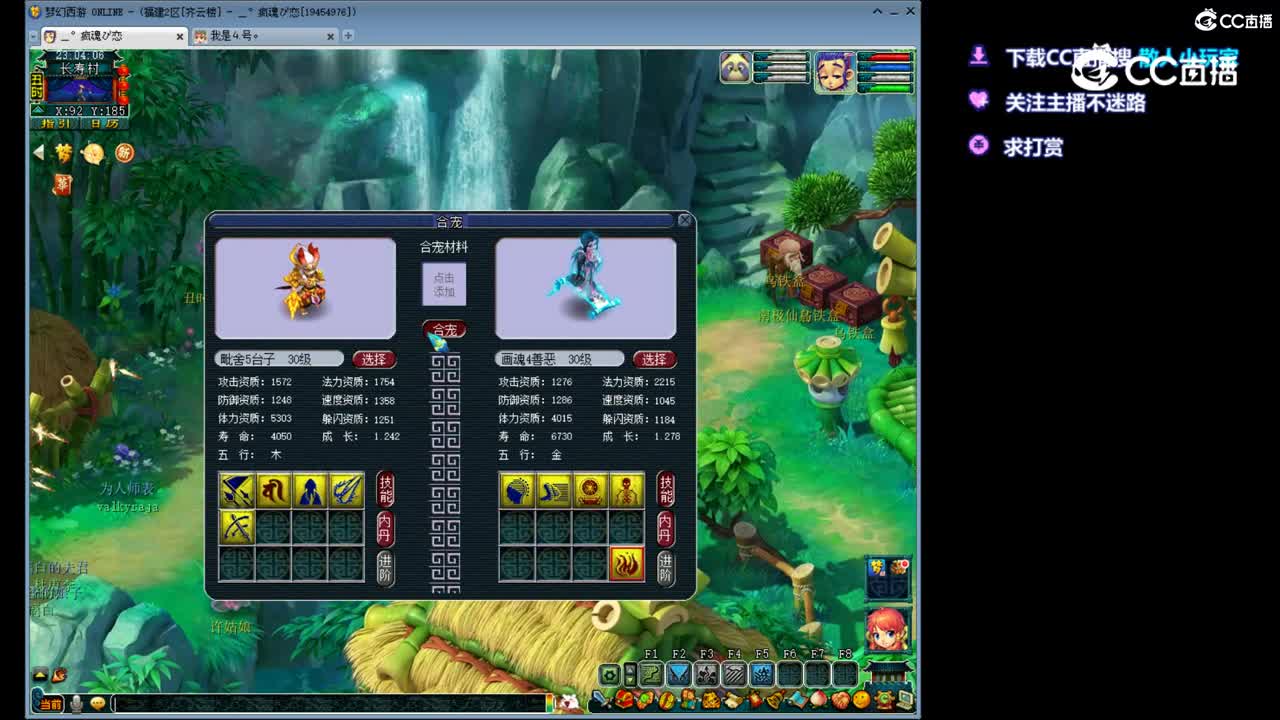This screenshot has width=1280, height=720.
Task: Click 选择 next to 画魂4善恶
Action: point(654,359)
